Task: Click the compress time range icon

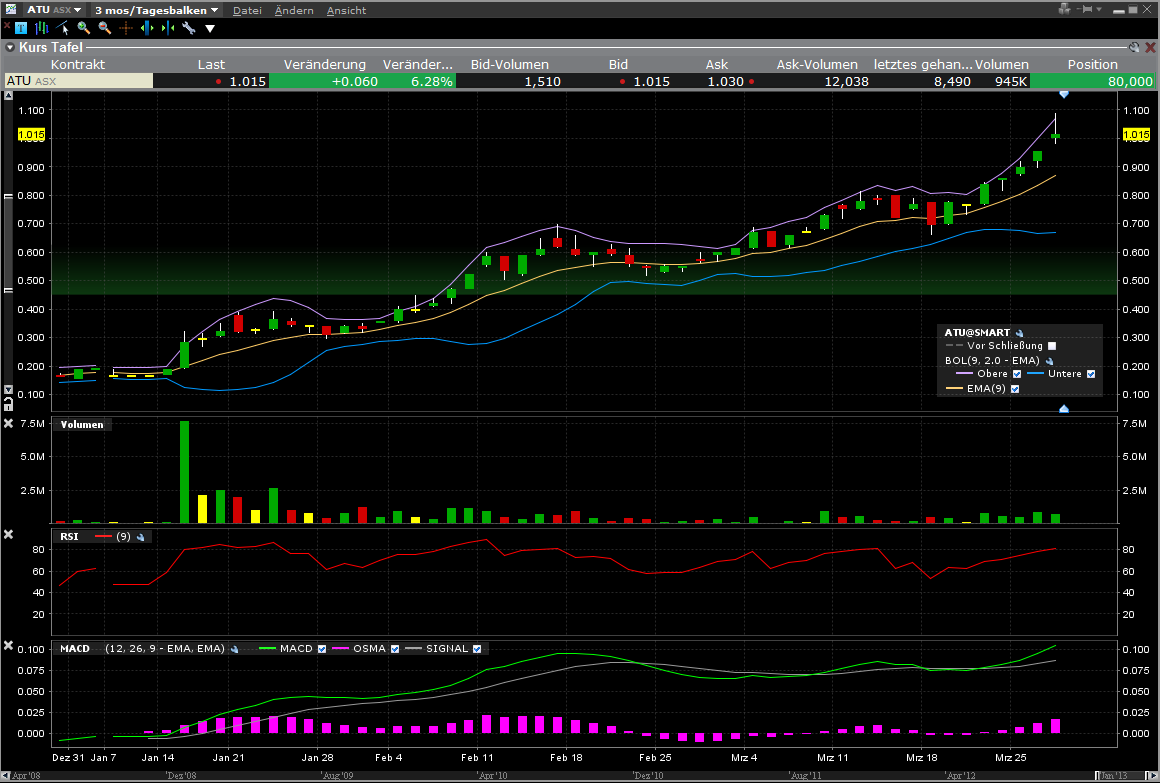Action: [168, 28]
